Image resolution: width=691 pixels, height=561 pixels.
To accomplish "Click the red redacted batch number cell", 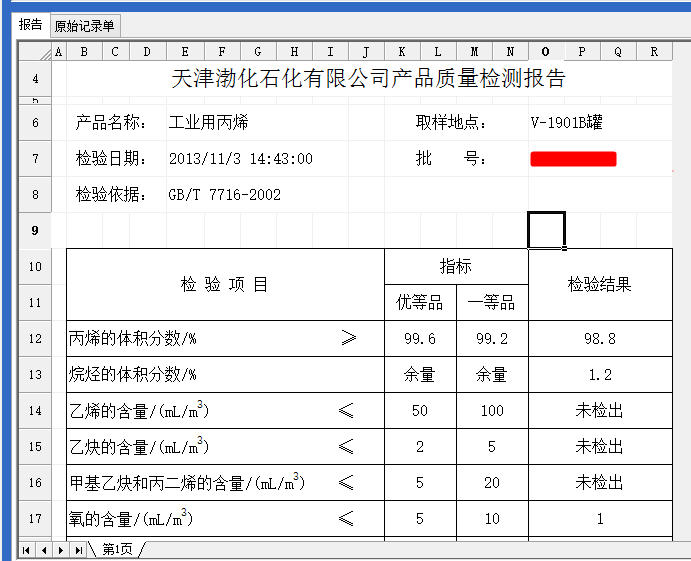I will point(573,159).
